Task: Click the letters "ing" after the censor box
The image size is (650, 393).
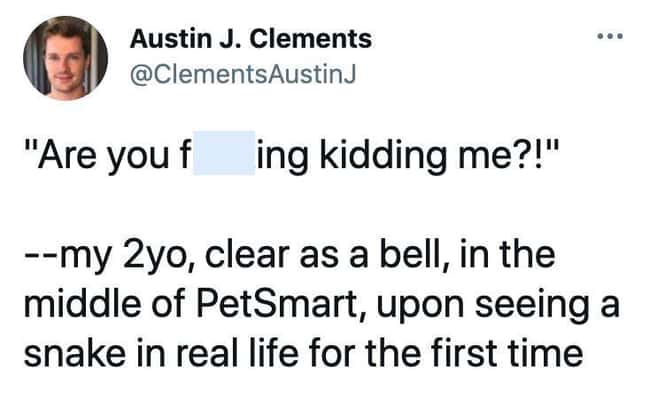Action: pyautogui.click(x=283, y=158)
